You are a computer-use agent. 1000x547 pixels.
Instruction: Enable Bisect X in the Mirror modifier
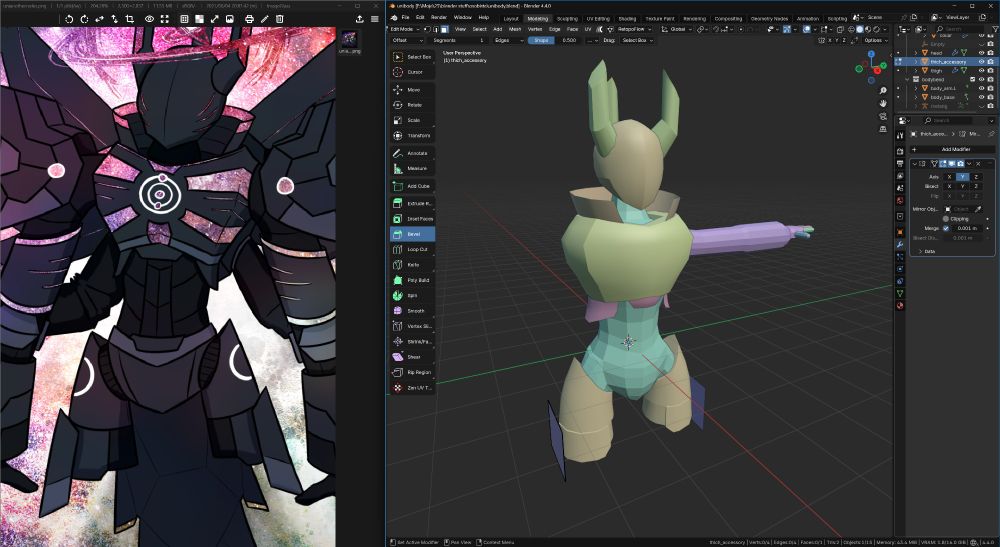[950, 186]
